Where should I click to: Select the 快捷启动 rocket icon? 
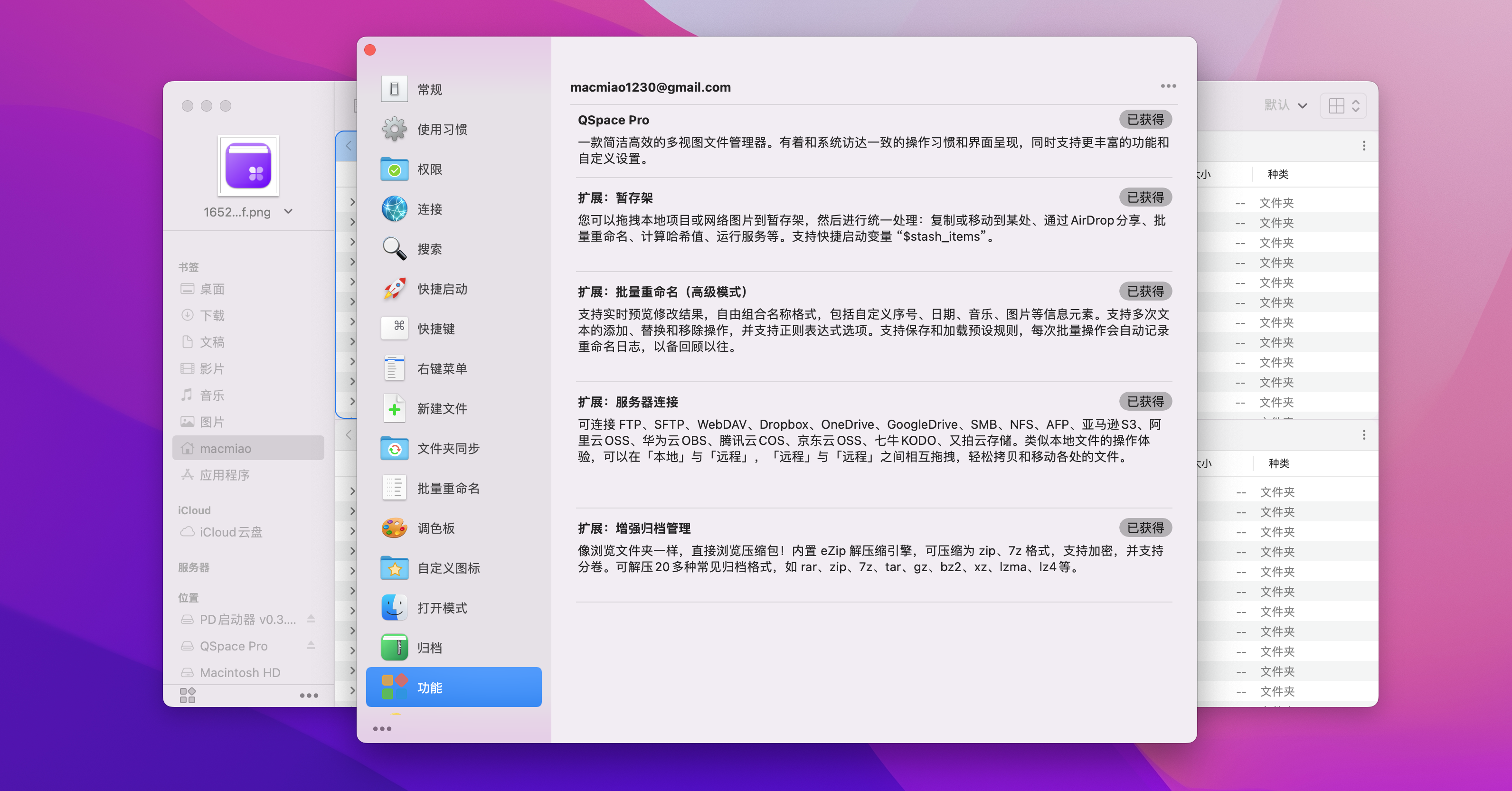395,289
